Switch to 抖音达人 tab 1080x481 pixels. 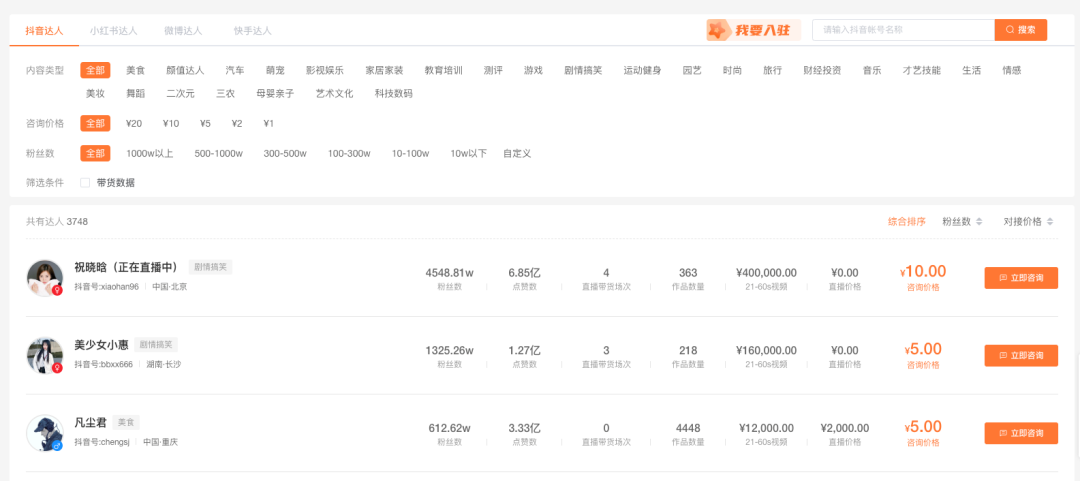click(x=44, y=30)
